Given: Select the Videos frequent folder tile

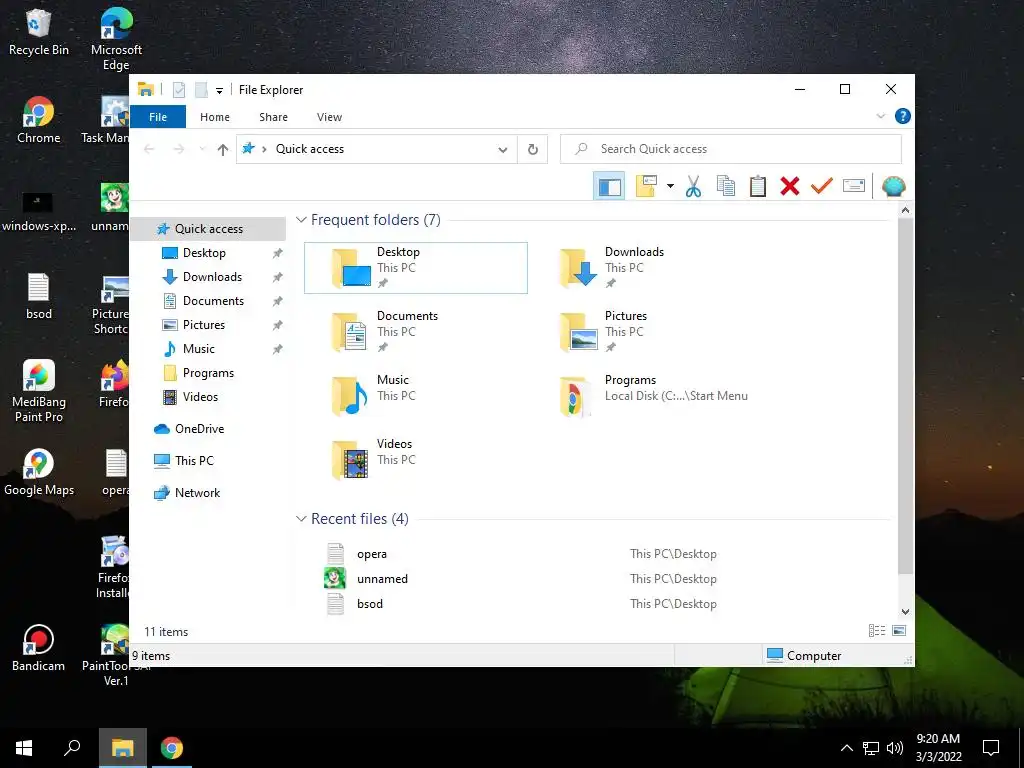Looking at the screenshot, I should coord(415,460).
